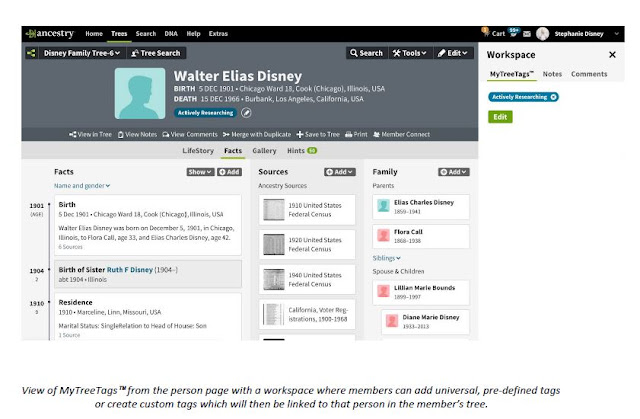The image size is (640, 419).
Task: Click the Print action
Action: (356, 134)
